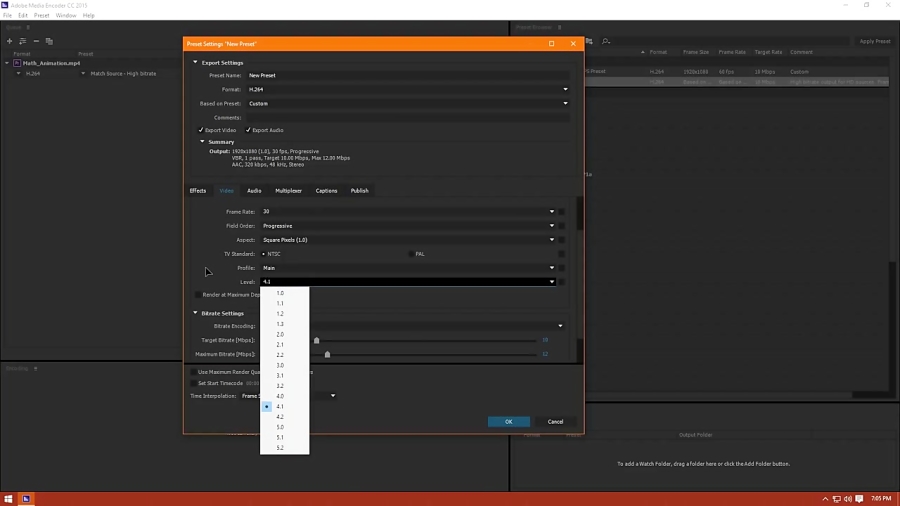
Task: Open the H.264 format dropdown in Queue
Action: [18, 73]
